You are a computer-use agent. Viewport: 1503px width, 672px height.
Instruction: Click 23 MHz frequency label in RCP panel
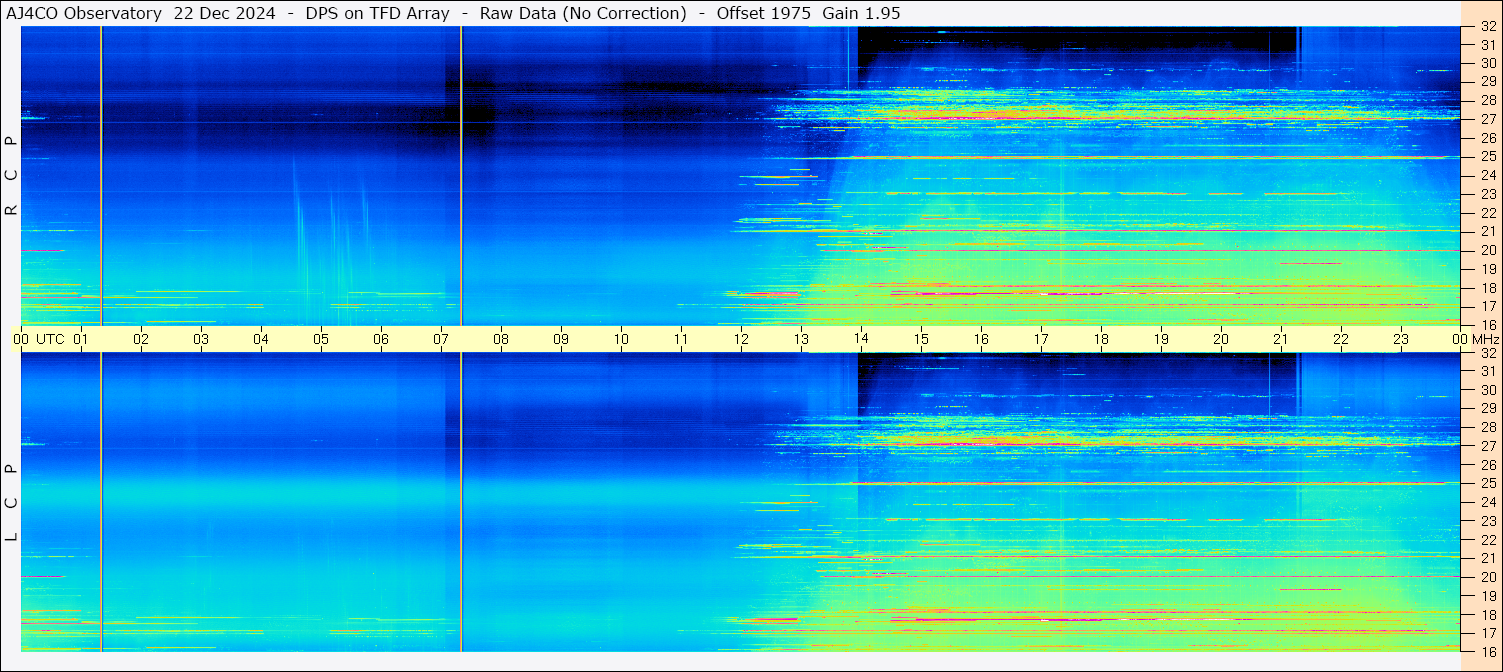coord(1487,194)
